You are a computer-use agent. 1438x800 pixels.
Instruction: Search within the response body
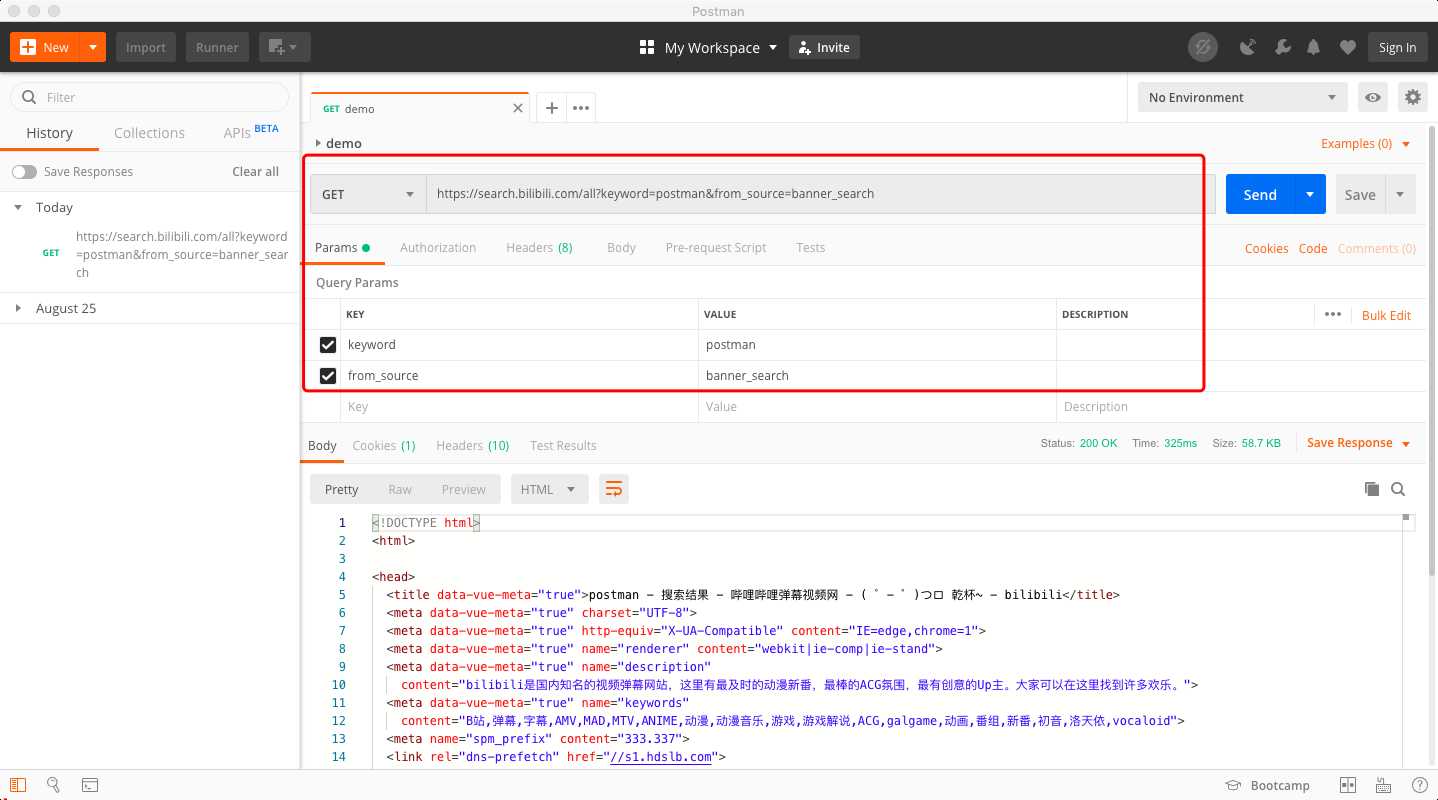1398,489
